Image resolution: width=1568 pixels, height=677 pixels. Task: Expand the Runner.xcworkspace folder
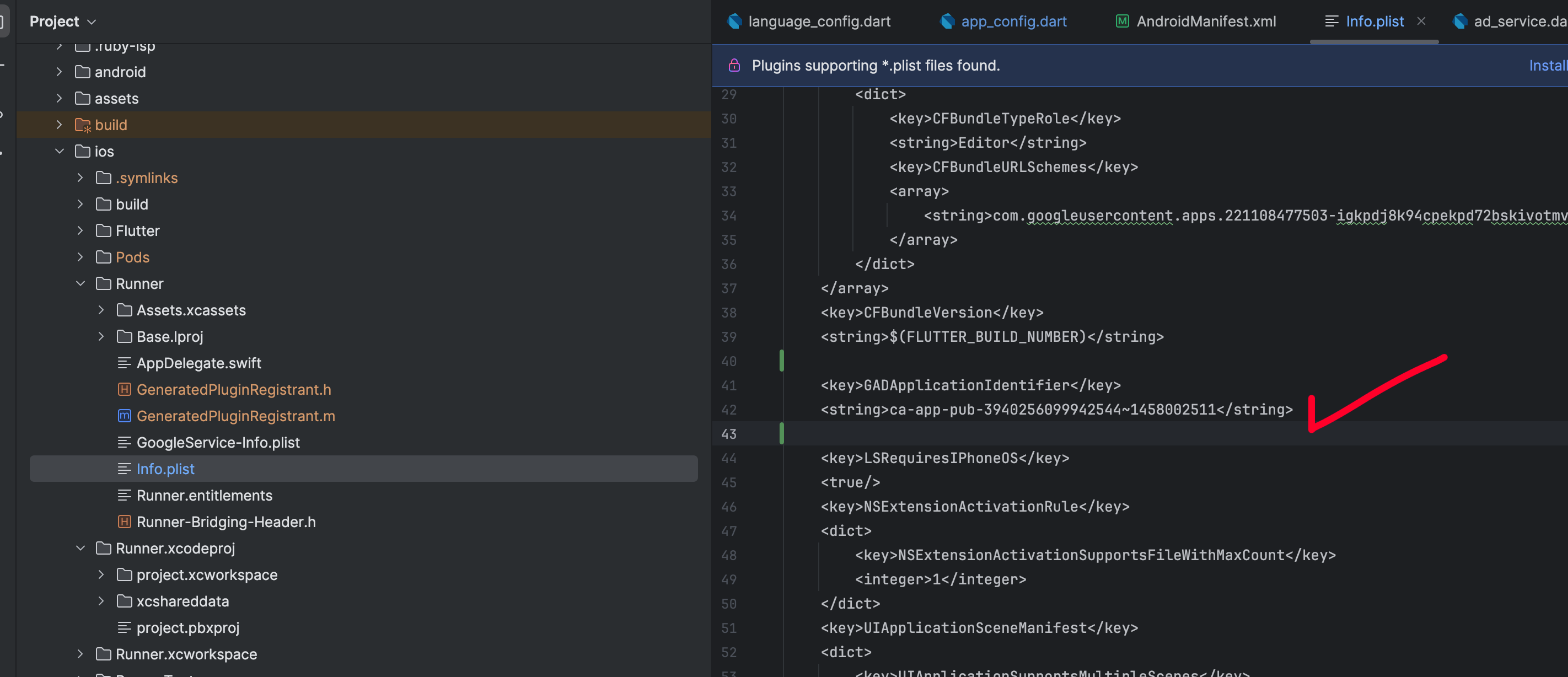[x=80, y=654]
